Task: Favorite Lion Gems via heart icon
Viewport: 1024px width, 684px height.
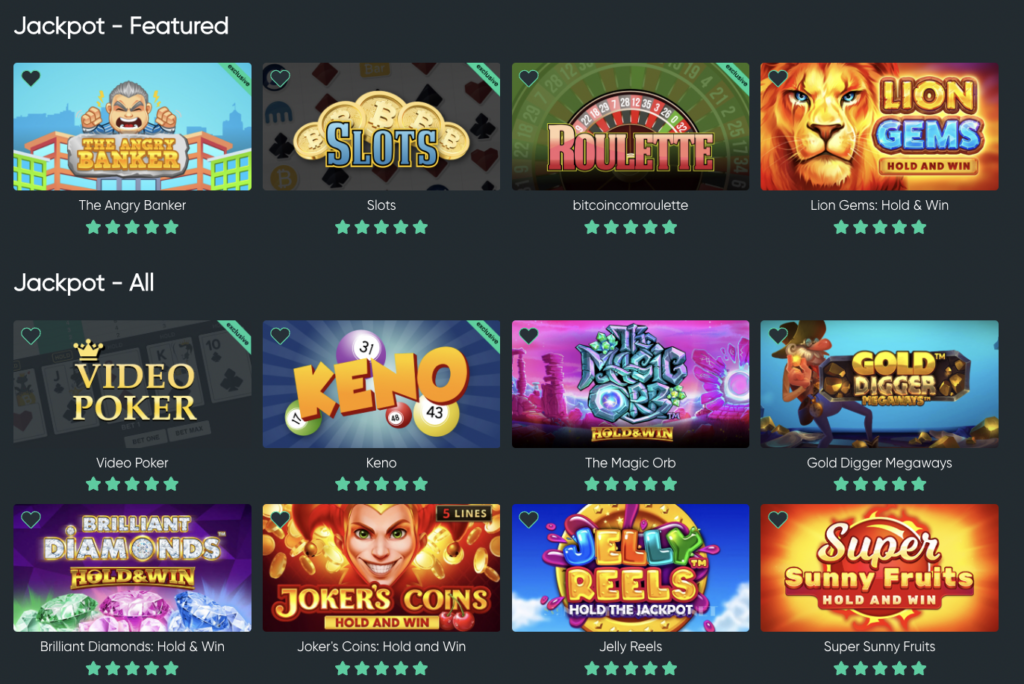Action: [x=778, y=78]
